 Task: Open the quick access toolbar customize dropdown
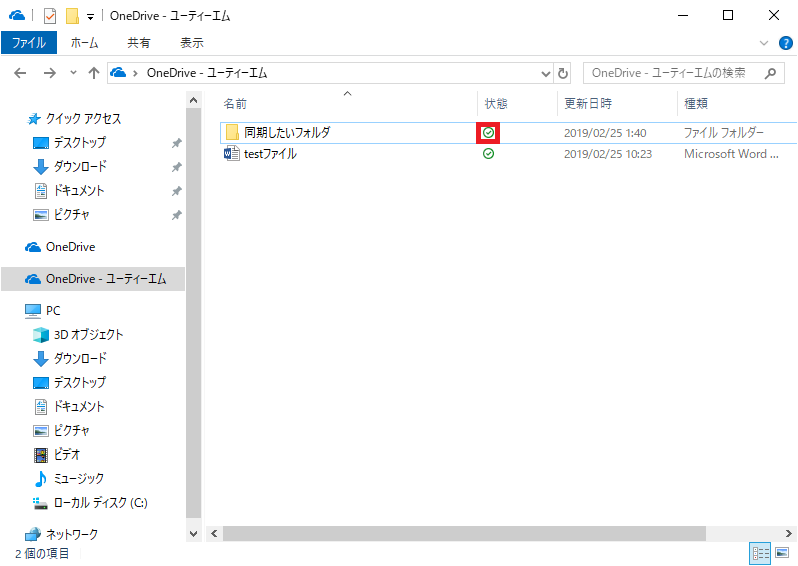[x=90, y=17]
